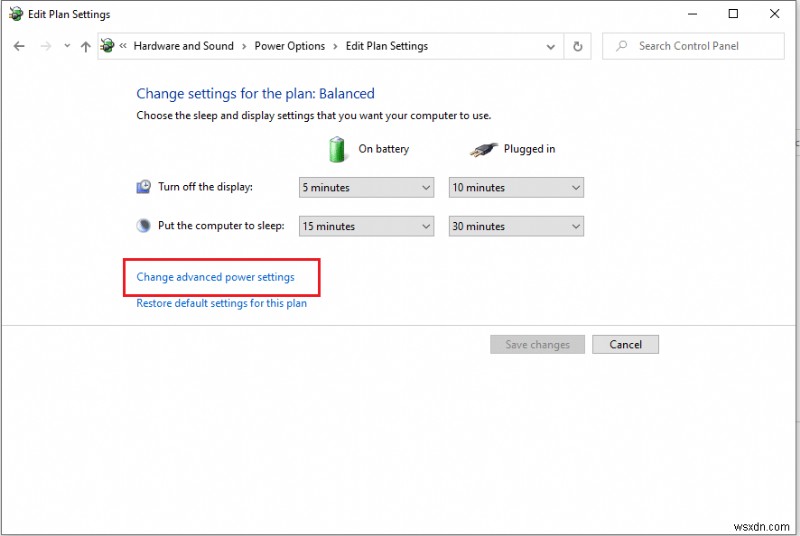The height and width of the screenshot is (536, 800).
Task: Open sleep Plugged in dropdown (30 minutes)
Action: point(516,226)
